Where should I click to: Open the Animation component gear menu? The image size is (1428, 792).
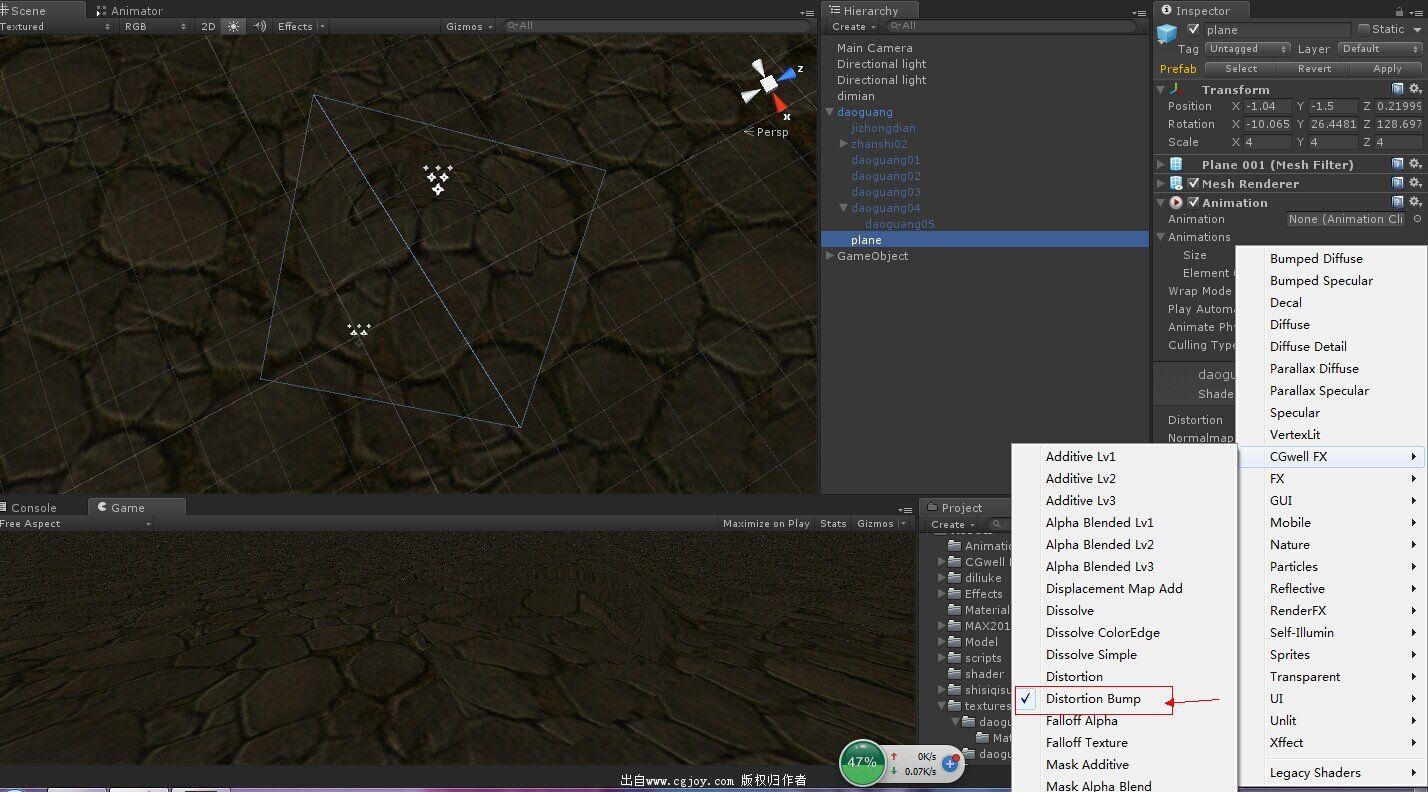pos(1415,202)
